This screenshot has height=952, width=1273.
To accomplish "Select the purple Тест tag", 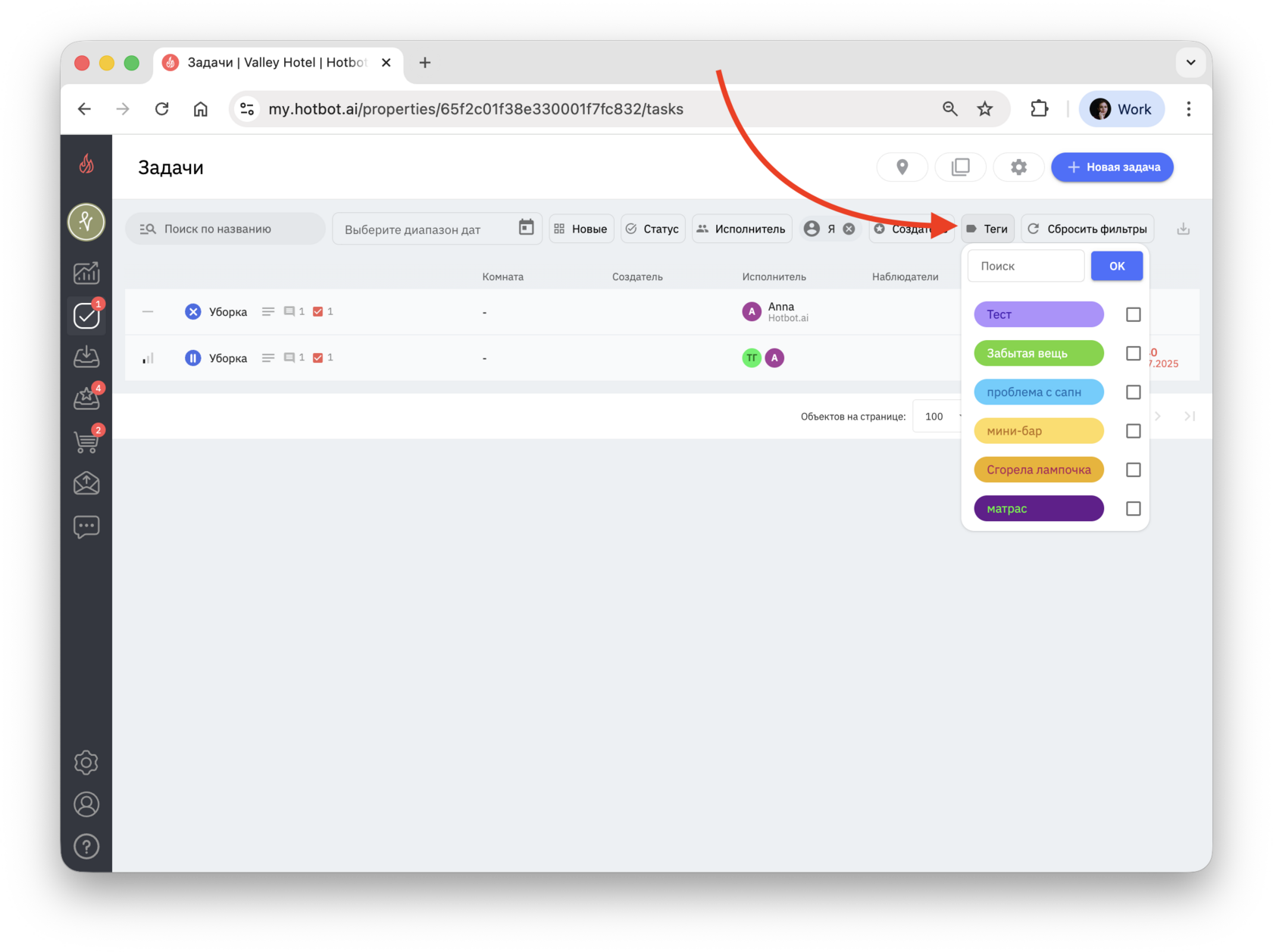I will click(1039, 314).
